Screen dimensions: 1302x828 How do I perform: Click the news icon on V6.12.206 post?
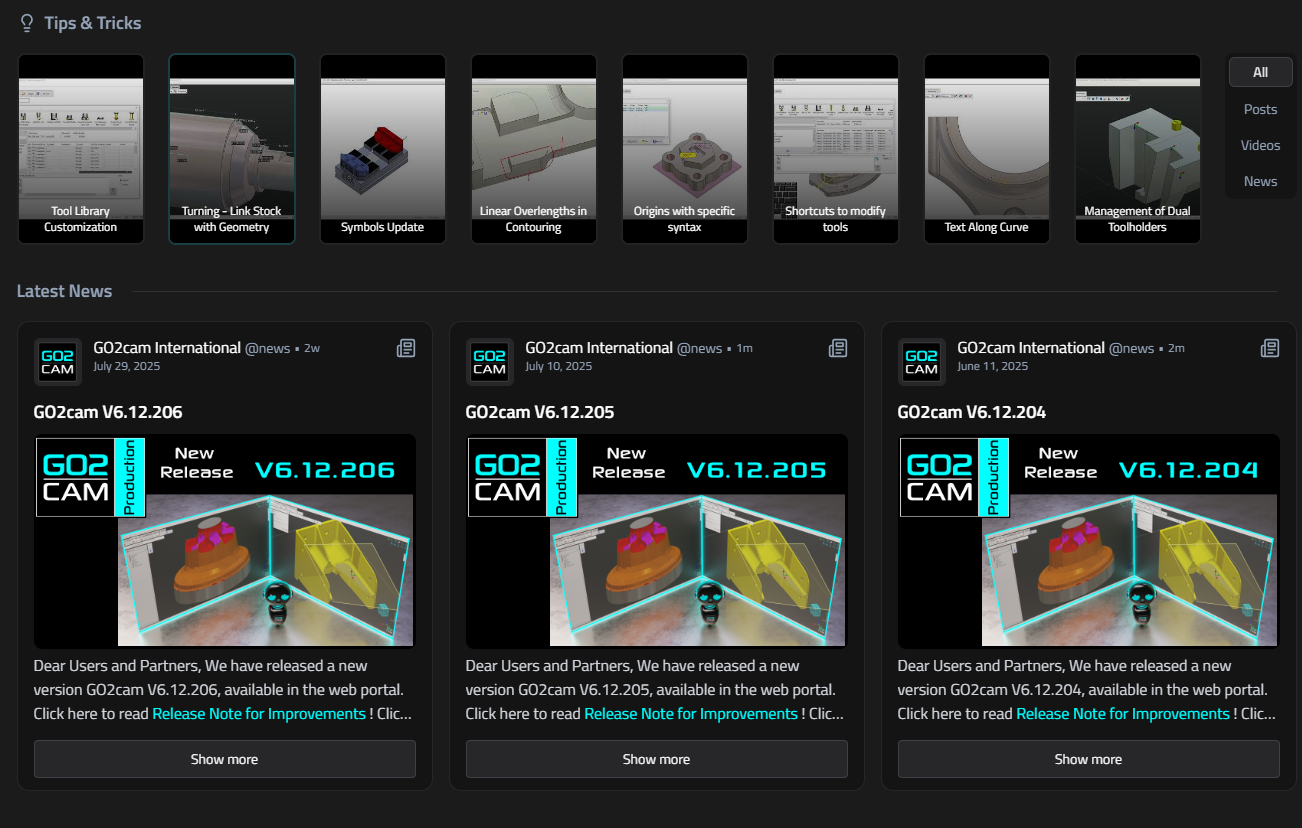click(x=406, y=348)
